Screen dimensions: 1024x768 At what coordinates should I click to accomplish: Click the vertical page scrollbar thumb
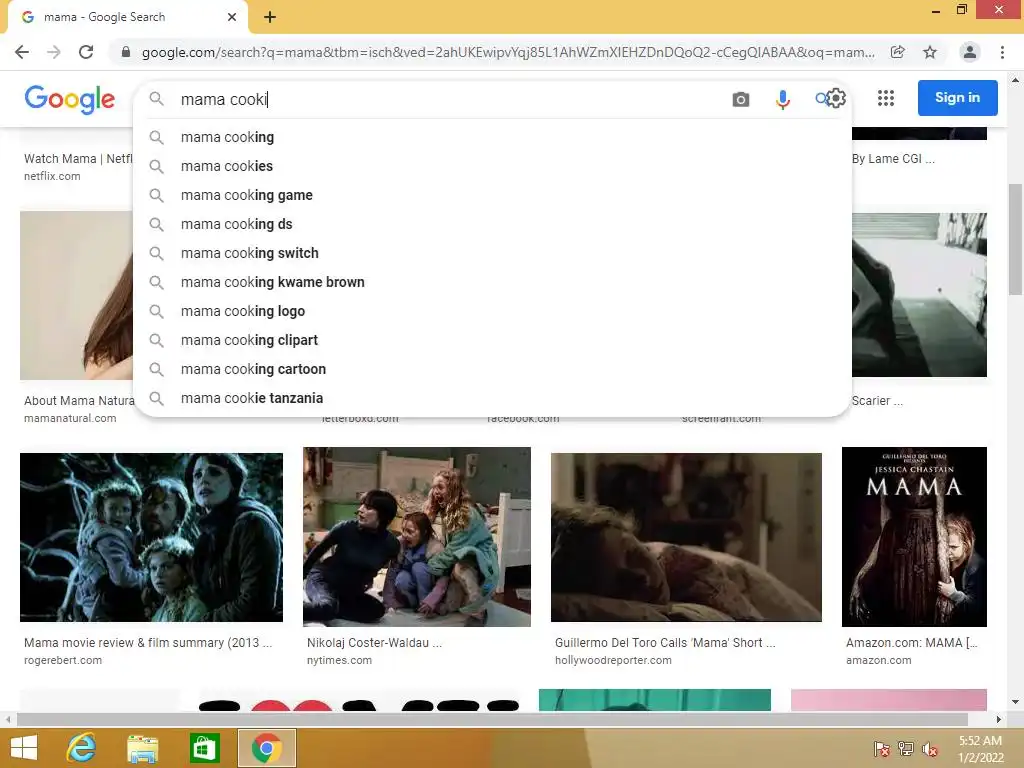point(1016,239)
